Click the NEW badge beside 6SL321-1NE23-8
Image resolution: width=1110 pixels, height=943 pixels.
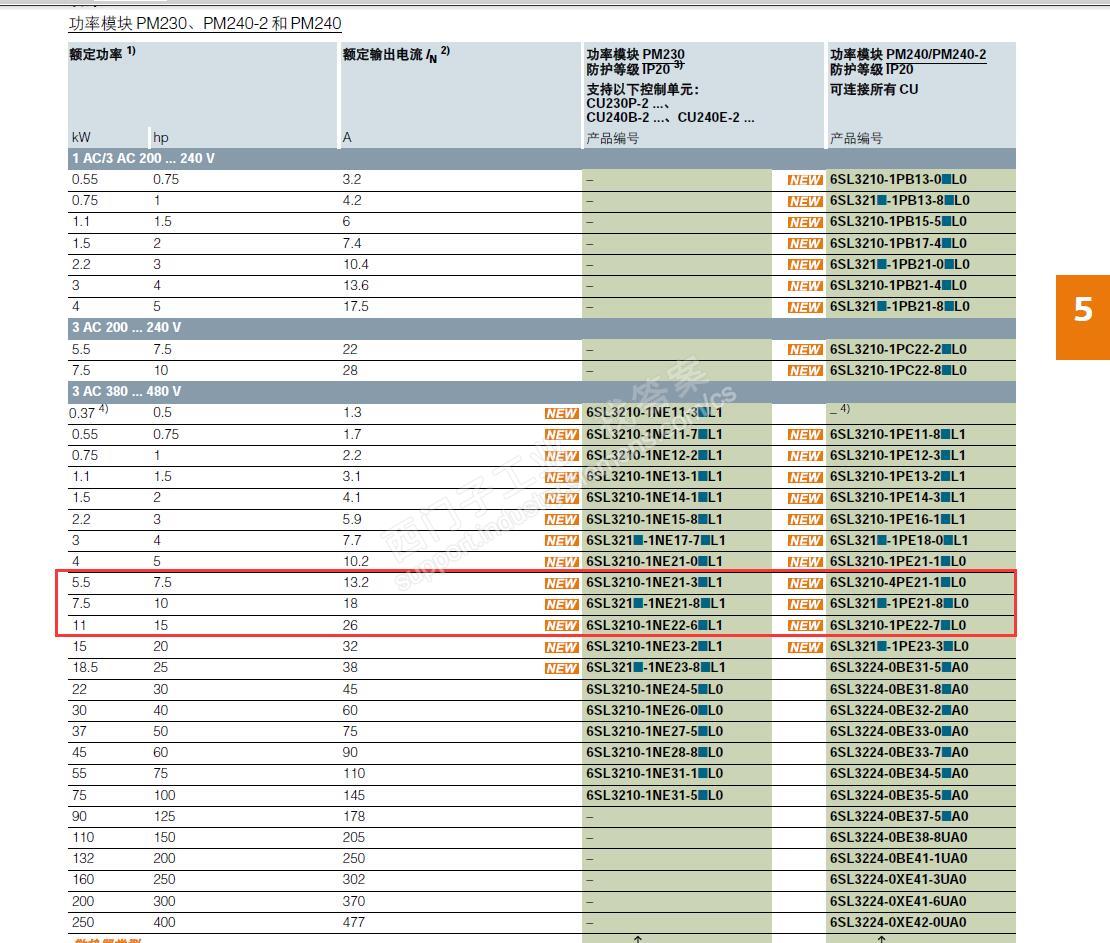[561, 668]
